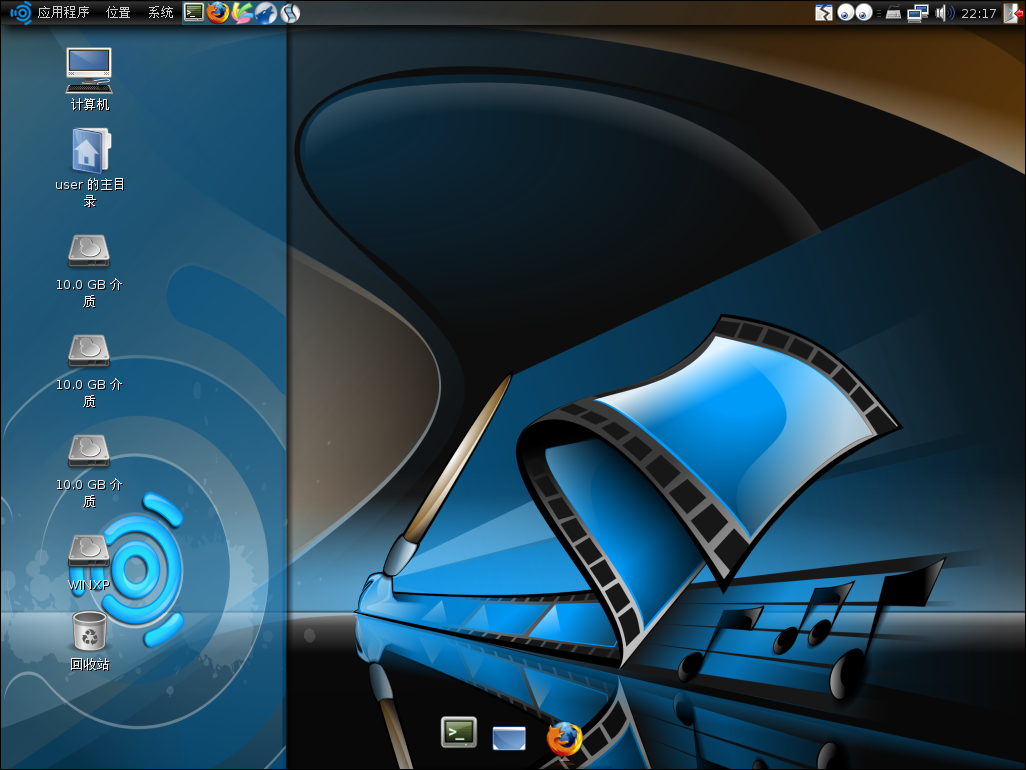Select the 10.0 GB drive directly above WINXP
This screenshot has width=1026, height=770.
(x=90, y=471)
